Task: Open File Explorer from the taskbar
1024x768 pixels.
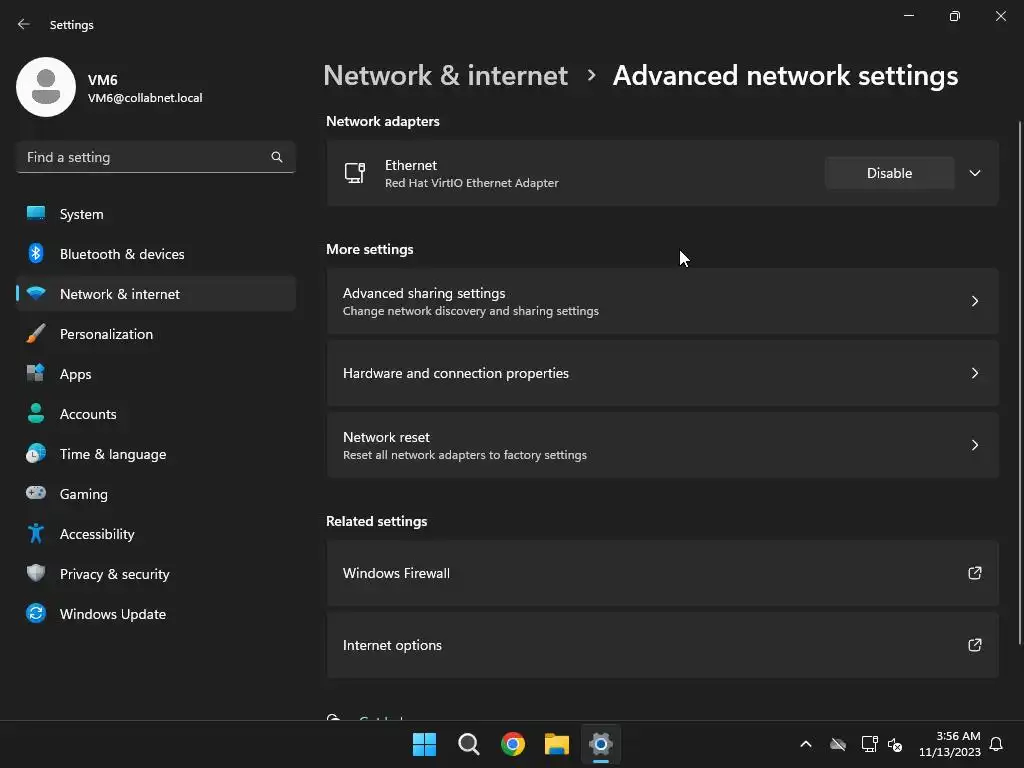Action: 557,744
